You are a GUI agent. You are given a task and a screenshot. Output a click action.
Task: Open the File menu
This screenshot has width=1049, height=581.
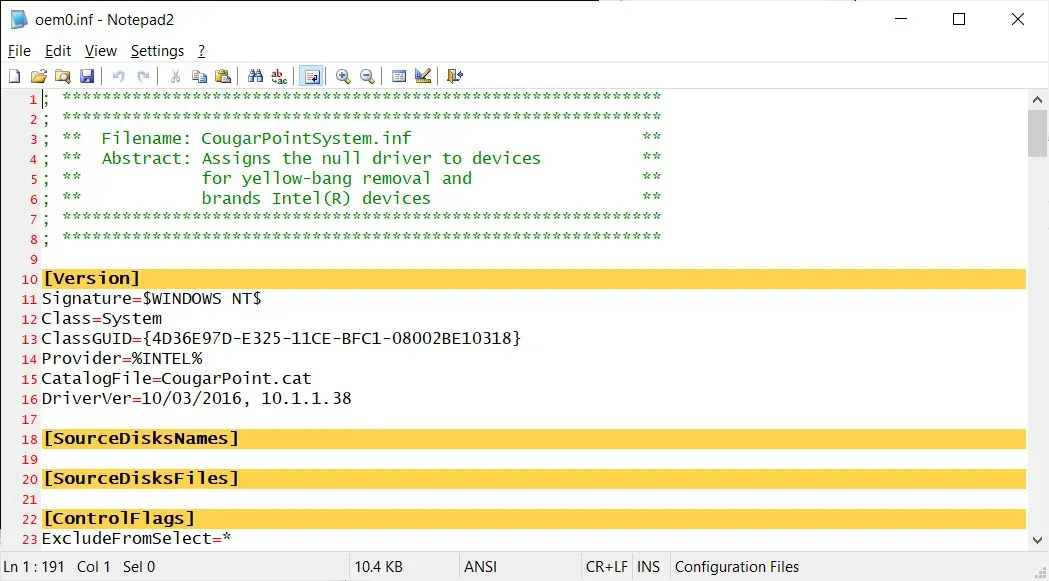pyautogui.click(x=19, y=51)
